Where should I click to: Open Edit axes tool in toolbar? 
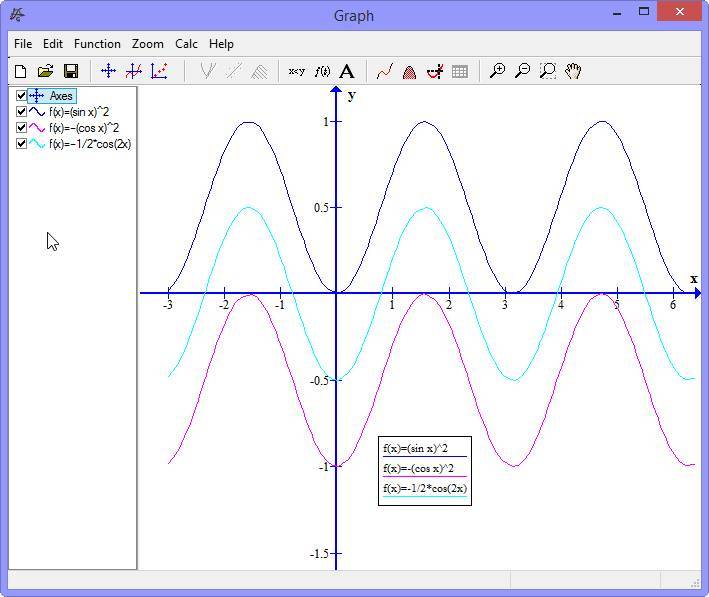pyautogui.click(x=108, y=71)
